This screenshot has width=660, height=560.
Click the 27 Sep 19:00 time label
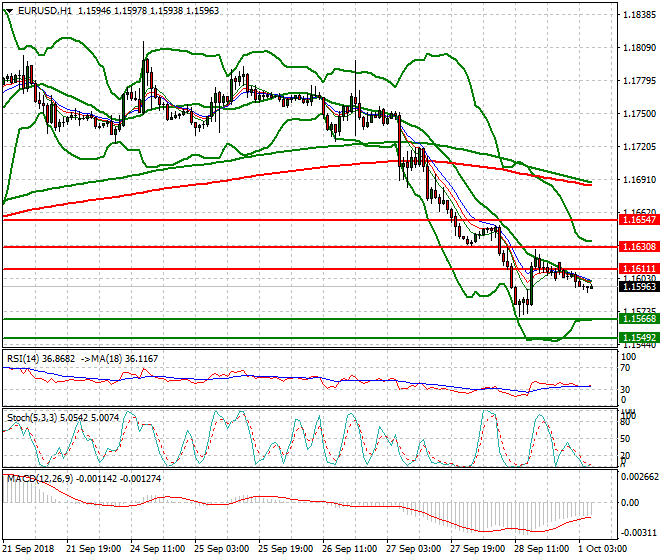click(477, 549)
